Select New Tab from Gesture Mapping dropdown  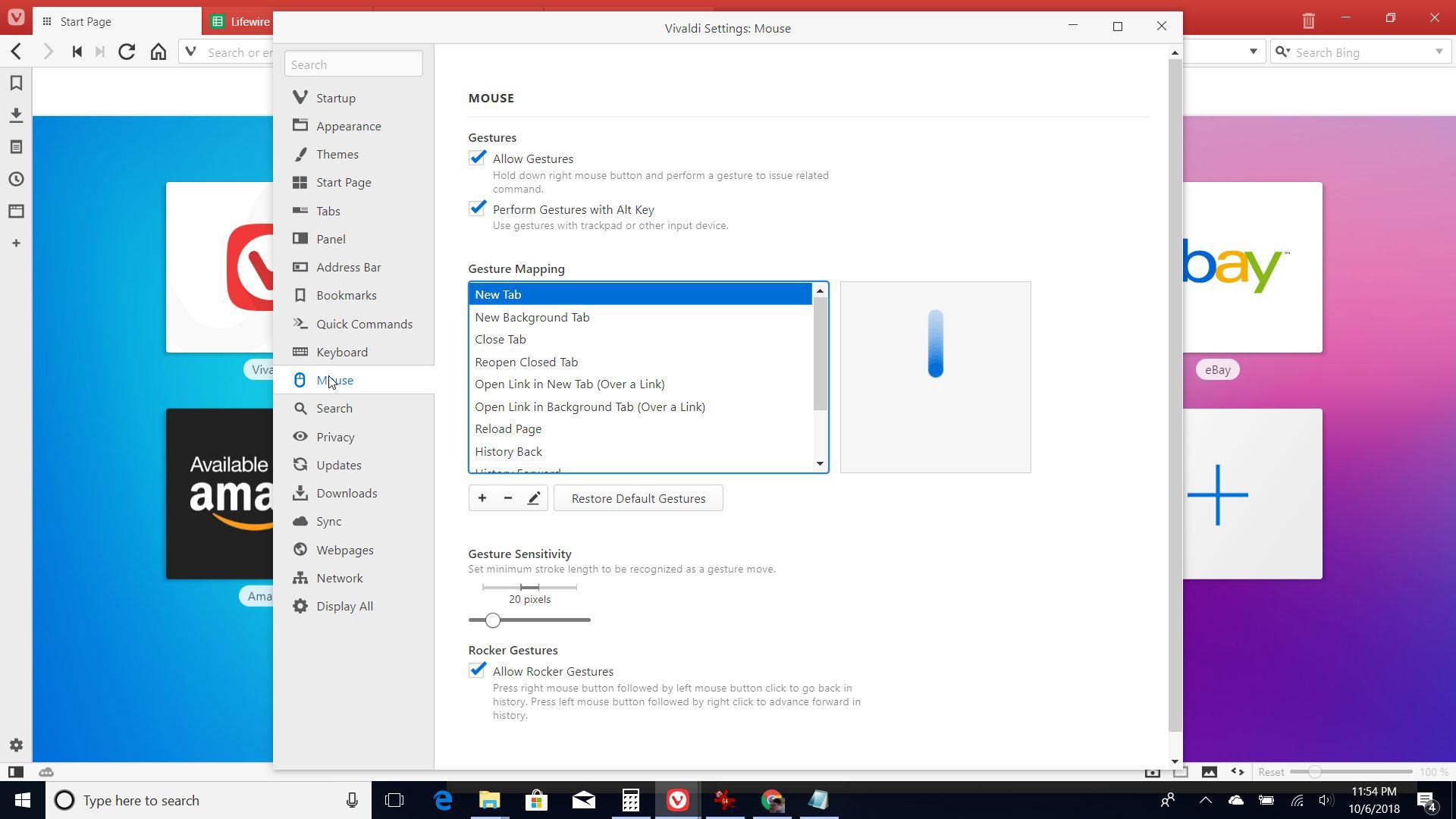pos(640,293)
